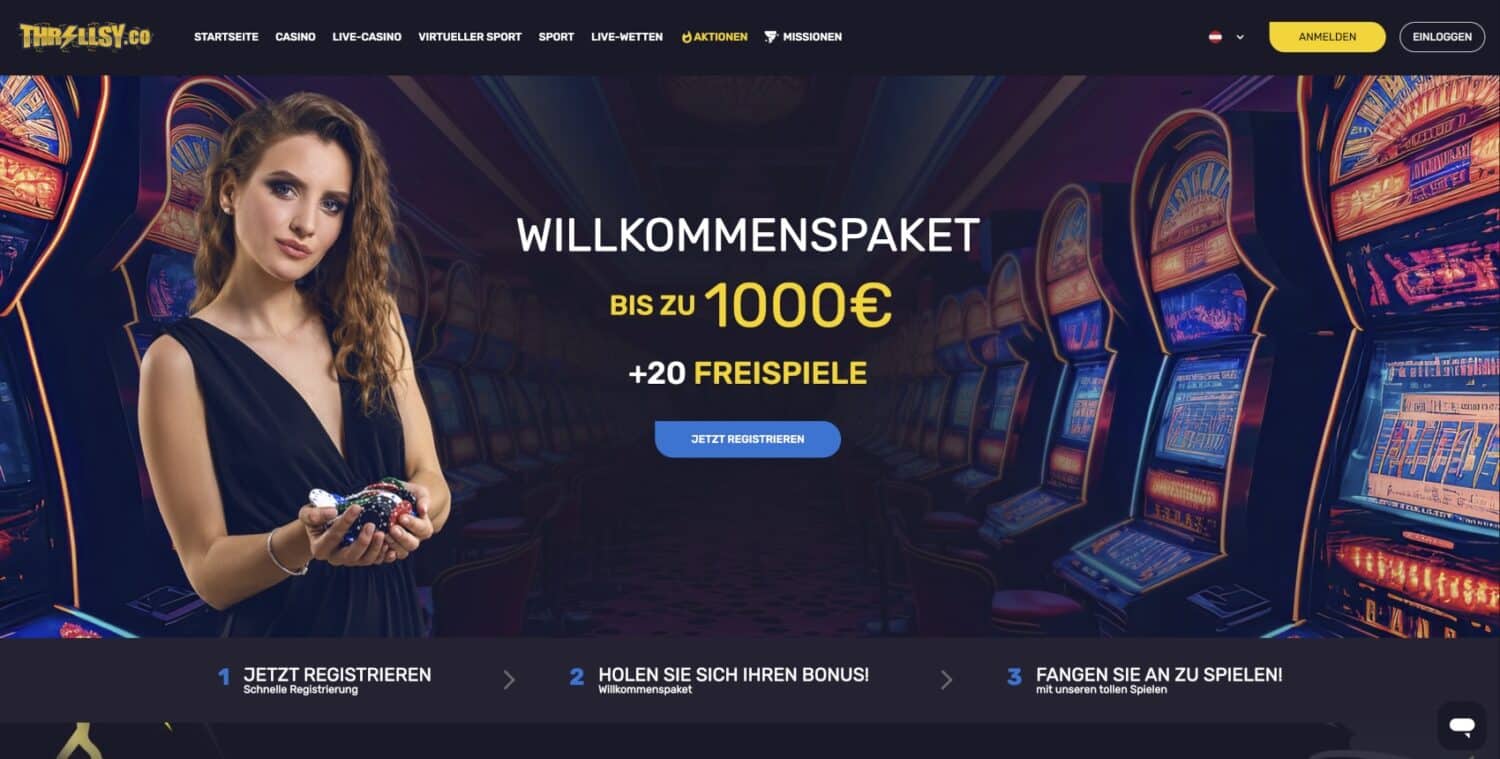Open the Startseite menu item
Viewport: 1500px width, 759px height.
(226, 37)
